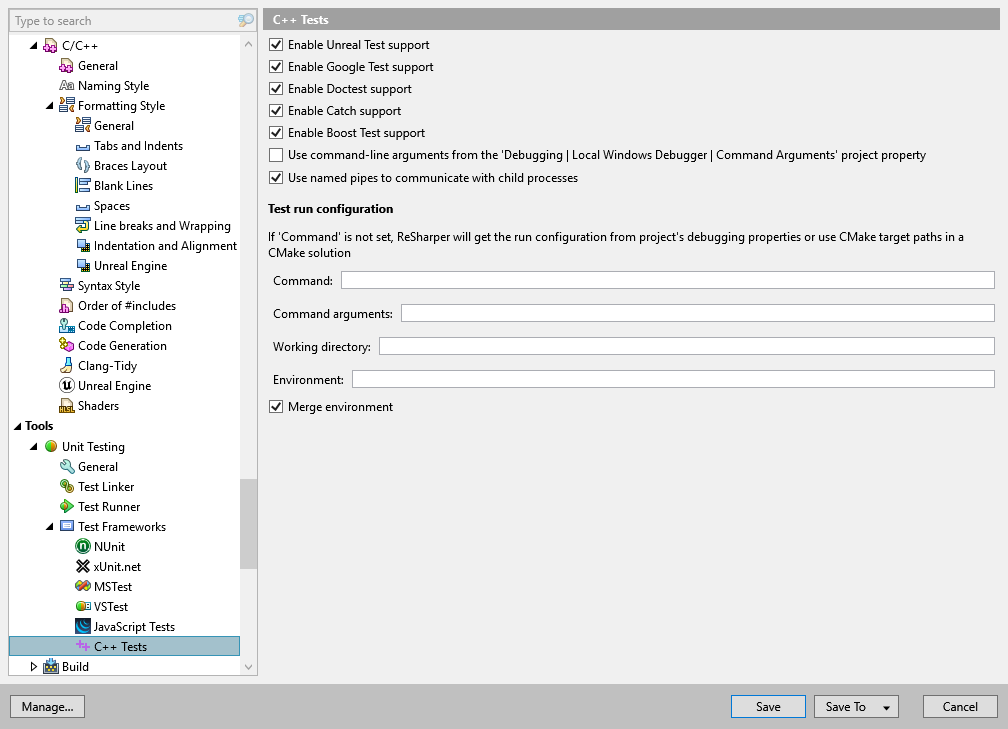The height and width of the screenshot is (729, 1008).
Task: Expand the Build node
Action: (34, 666)
